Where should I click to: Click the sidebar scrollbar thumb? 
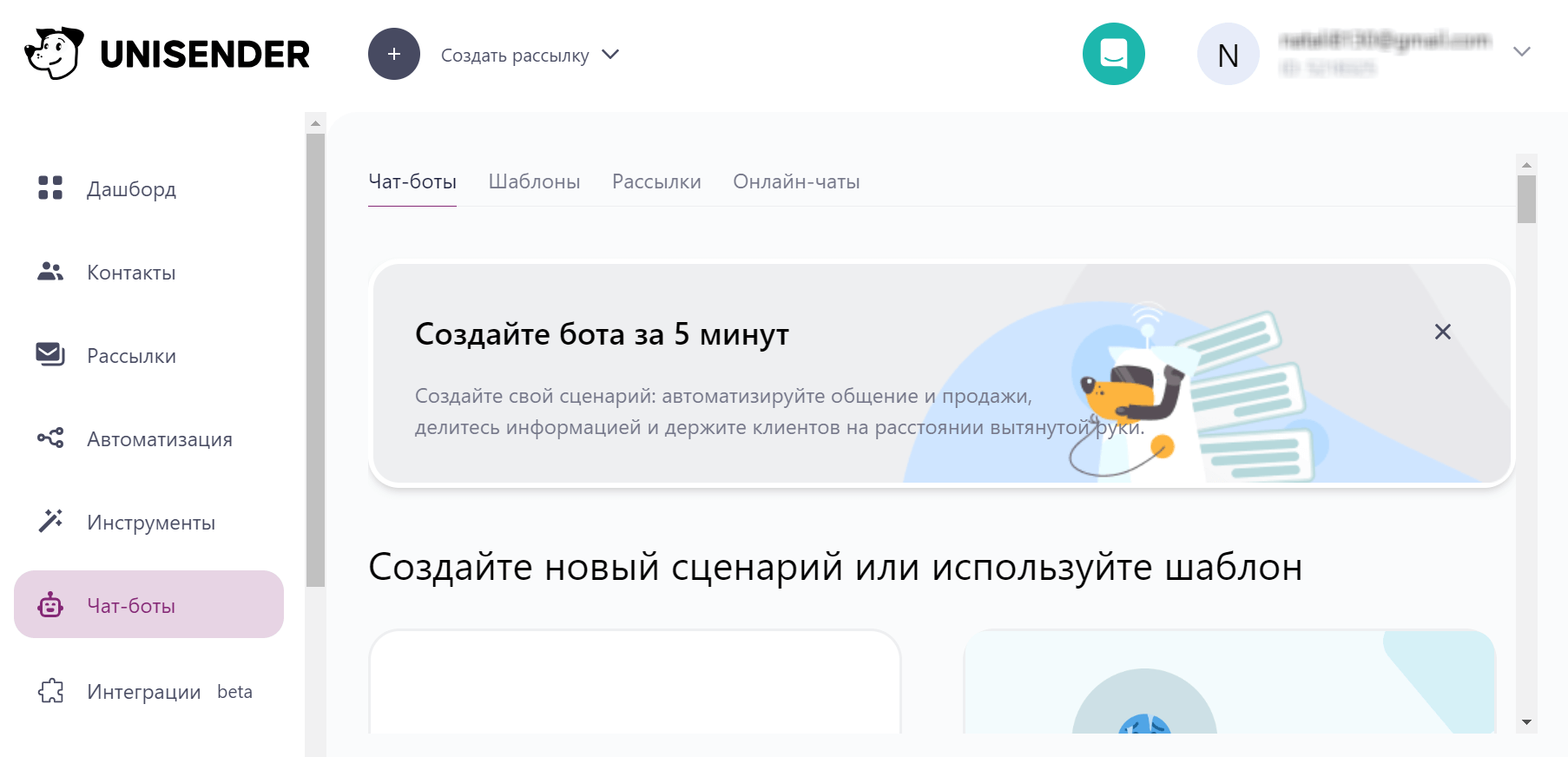pos(315,360)
